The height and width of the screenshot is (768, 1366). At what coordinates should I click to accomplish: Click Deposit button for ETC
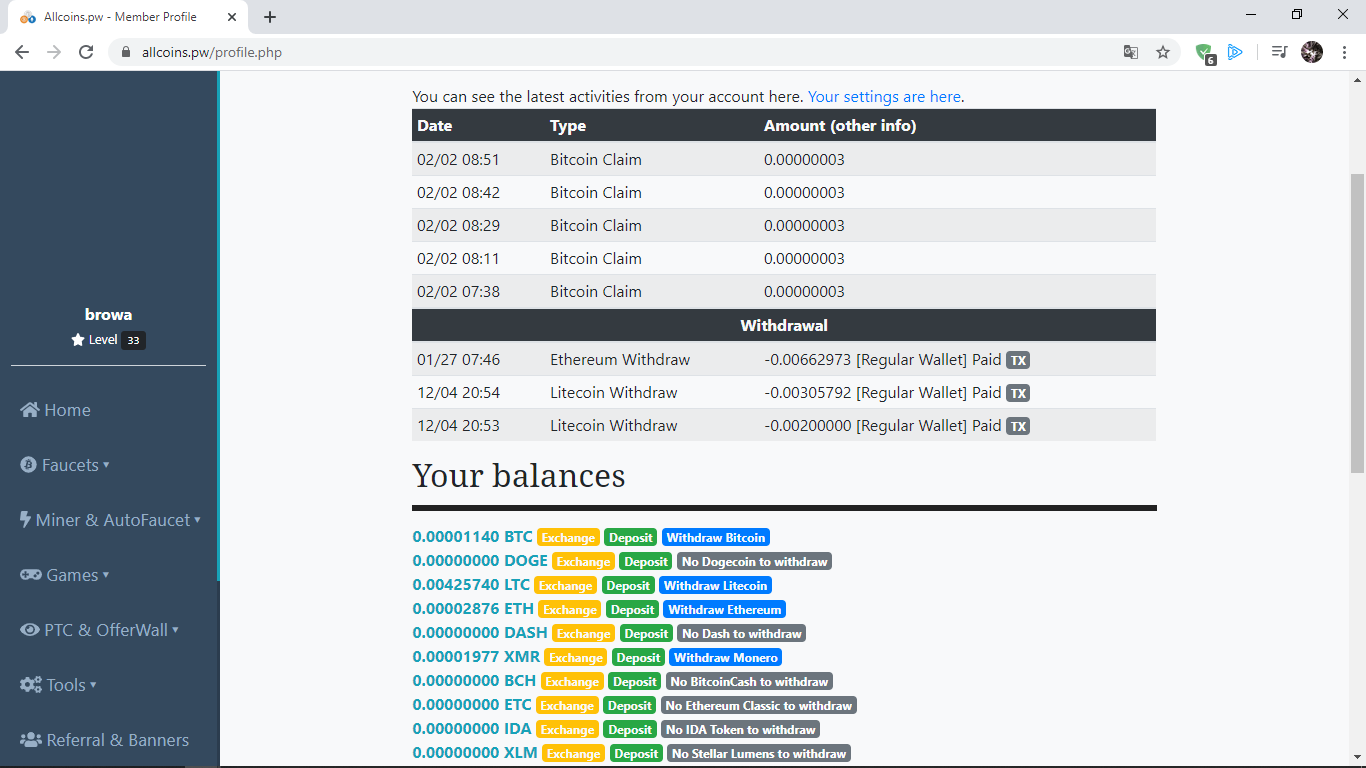point(631,706)
